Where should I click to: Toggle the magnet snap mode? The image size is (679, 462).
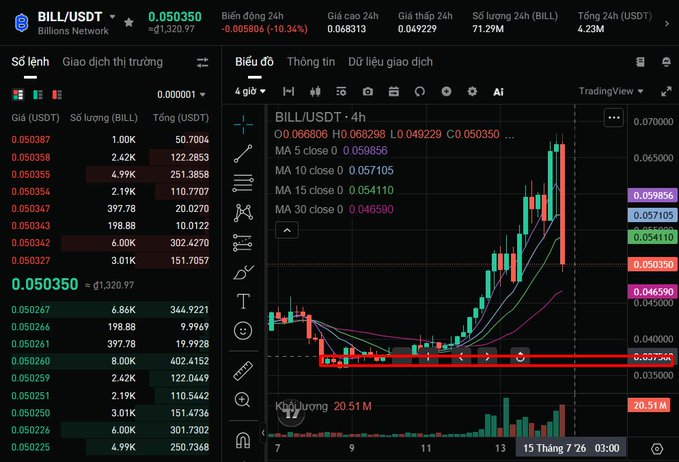coord(243,440)
